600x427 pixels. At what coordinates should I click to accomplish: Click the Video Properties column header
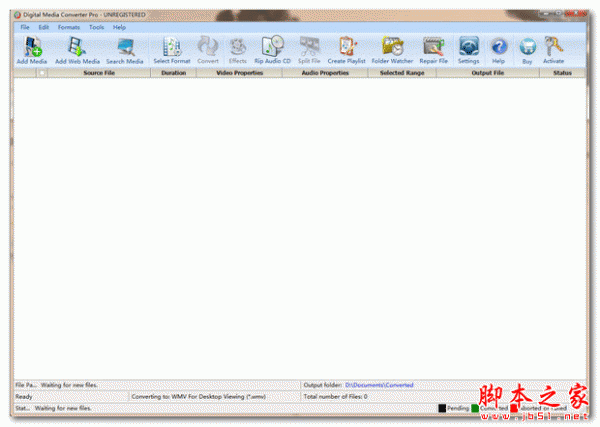(x=240, y=73)
